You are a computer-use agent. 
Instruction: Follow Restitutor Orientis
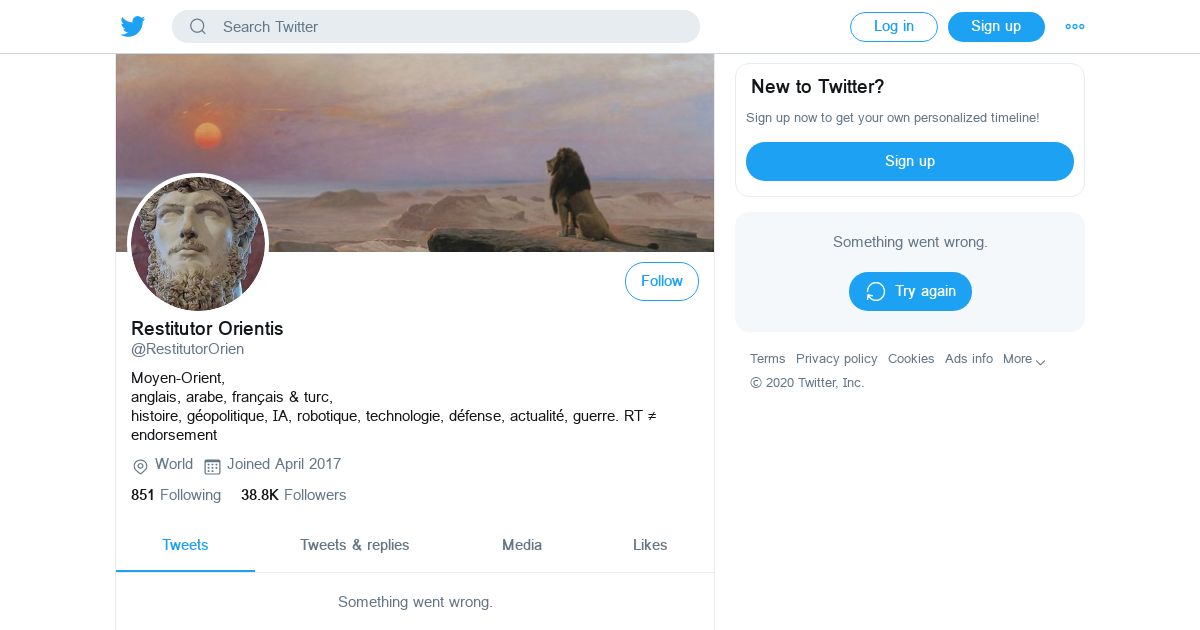point(661,282)
